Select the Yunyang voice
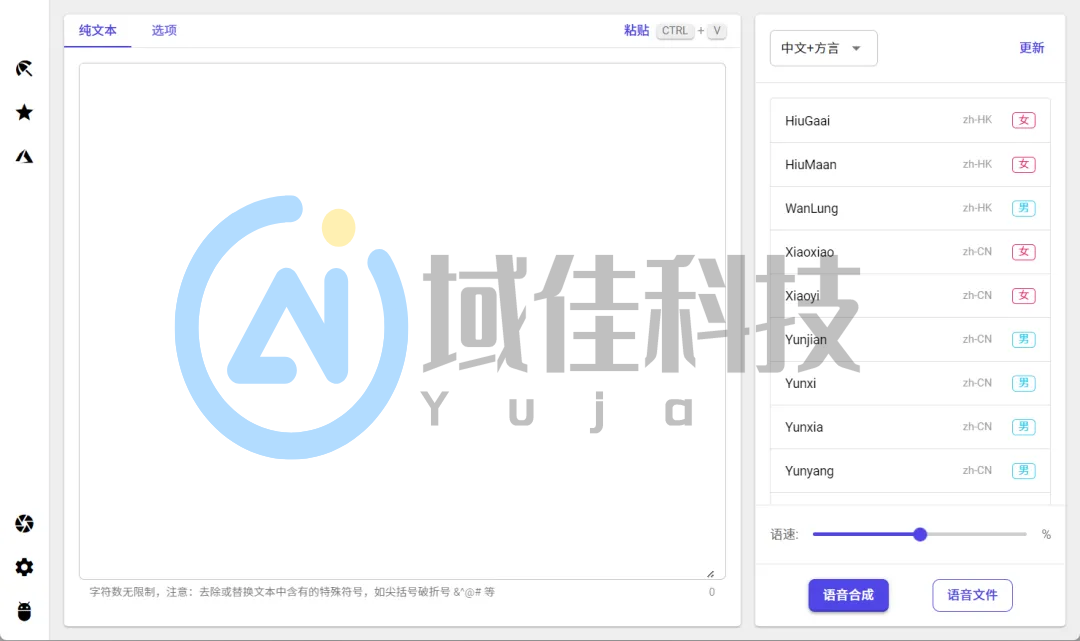Screen dimensions: 1080x641 coord(910,471)
